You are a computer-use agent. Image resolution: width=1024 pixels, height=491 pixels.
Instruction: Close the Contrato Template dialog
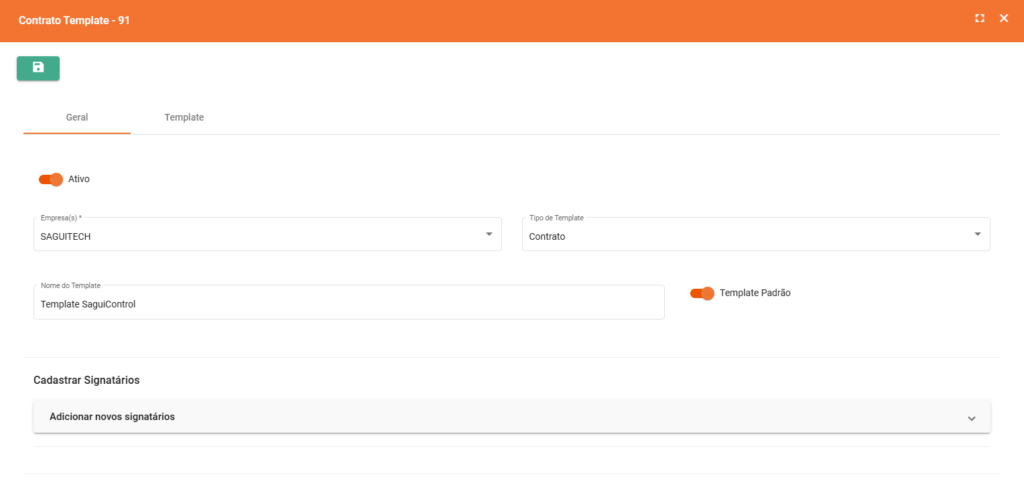pos(1004,18)
